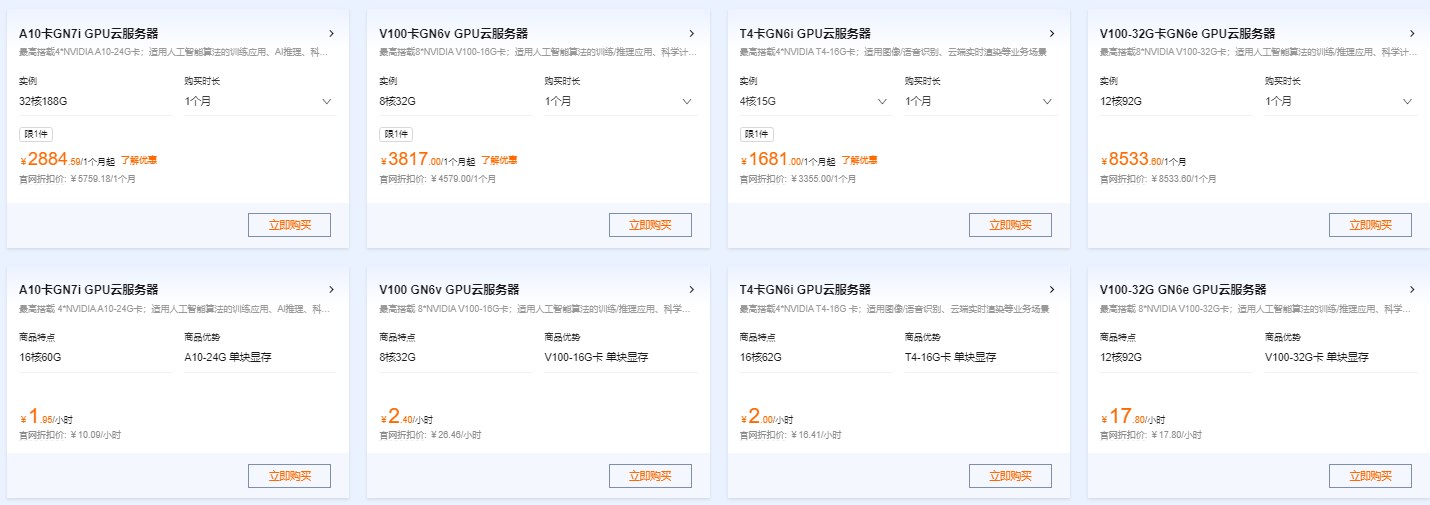This screenshot has width=1430, height=505.
Task: Click the 限1件 tag on the ¥3817 V100 card
Action: (x=396, y=134)
